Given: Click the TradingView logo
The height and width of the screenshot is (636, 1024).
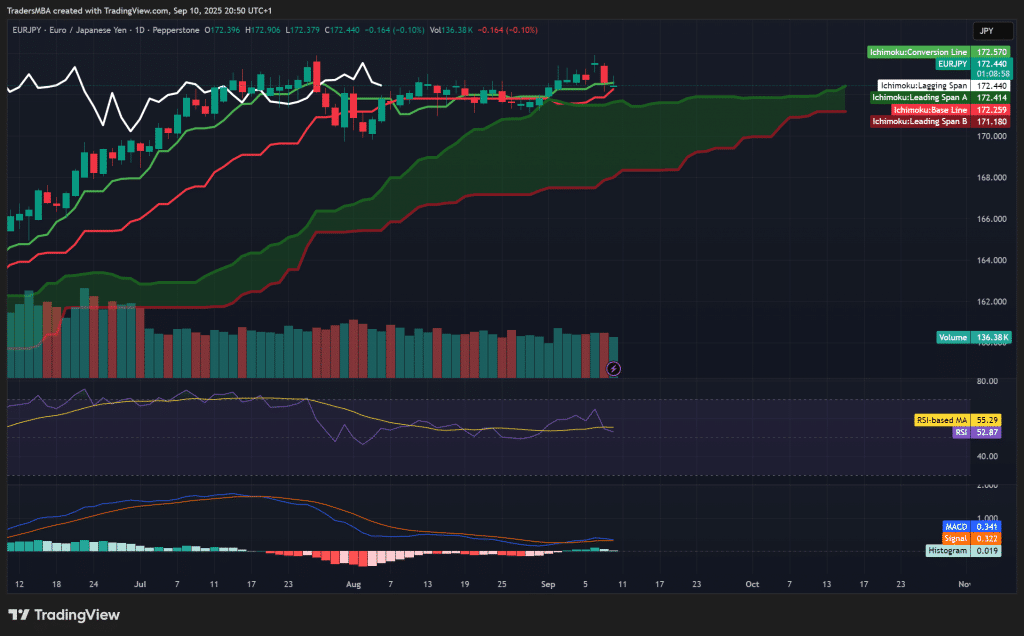Looking at the screenshot, I should click(x=63, y=615).
